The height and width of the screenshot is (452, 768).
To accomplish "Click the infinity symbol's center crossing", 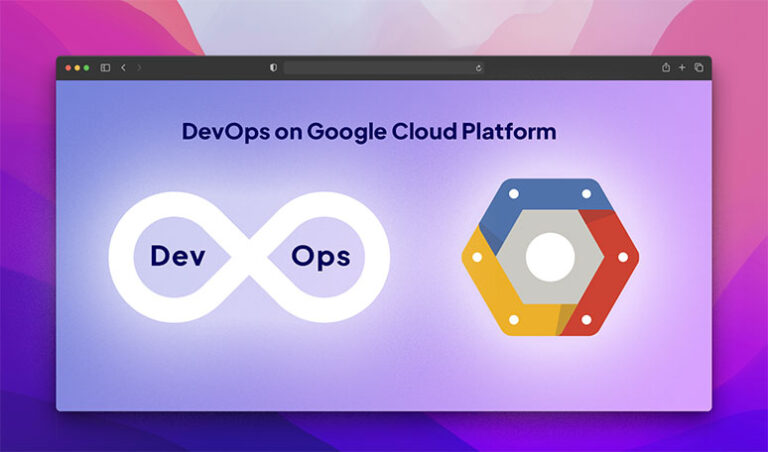I will [249, 256].
